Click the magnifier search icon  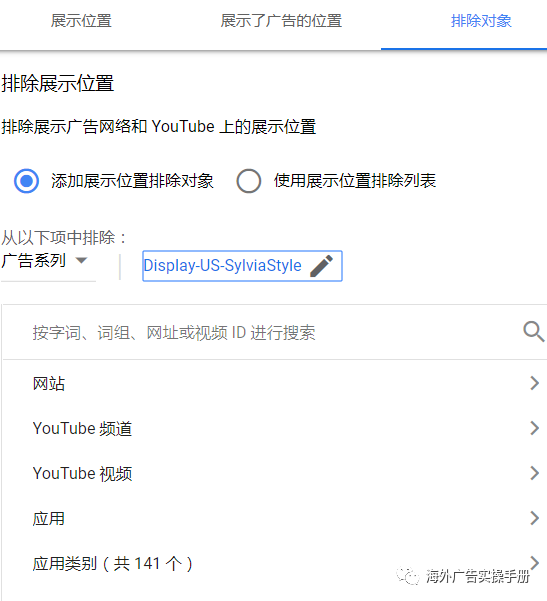534,332
